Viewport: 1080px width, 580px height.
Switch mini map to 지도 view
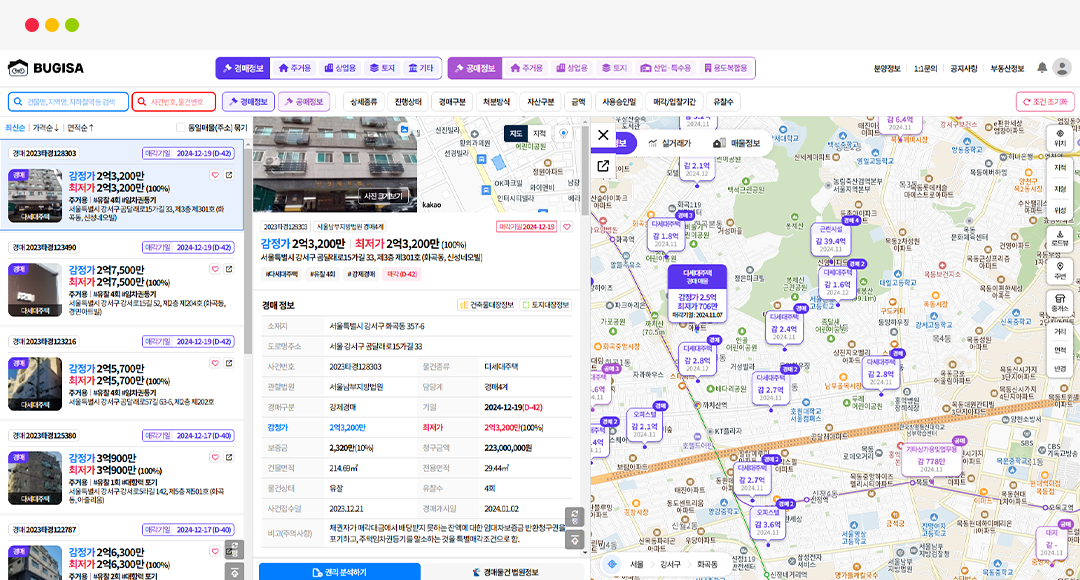(516, 133)
